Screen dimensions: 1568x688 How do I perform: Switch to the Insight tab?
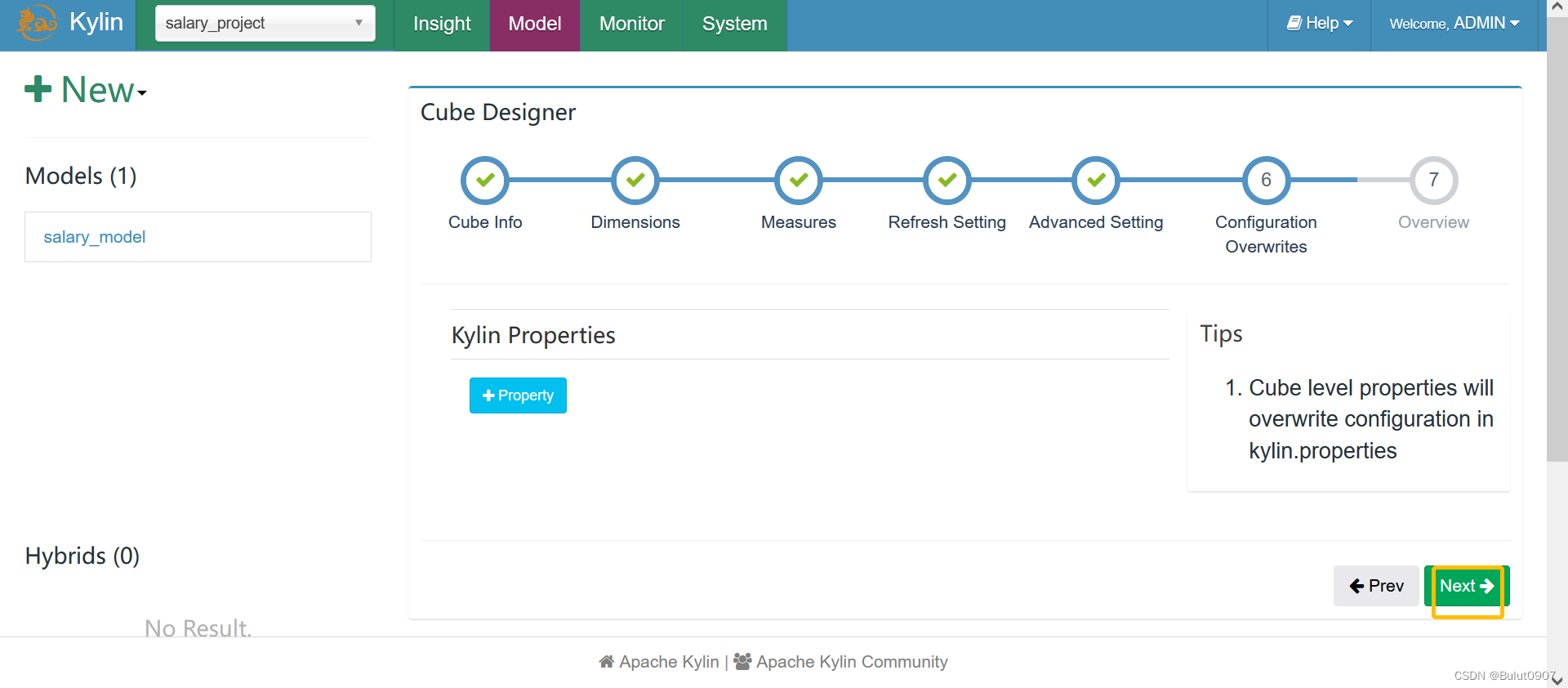pos(442,24)
